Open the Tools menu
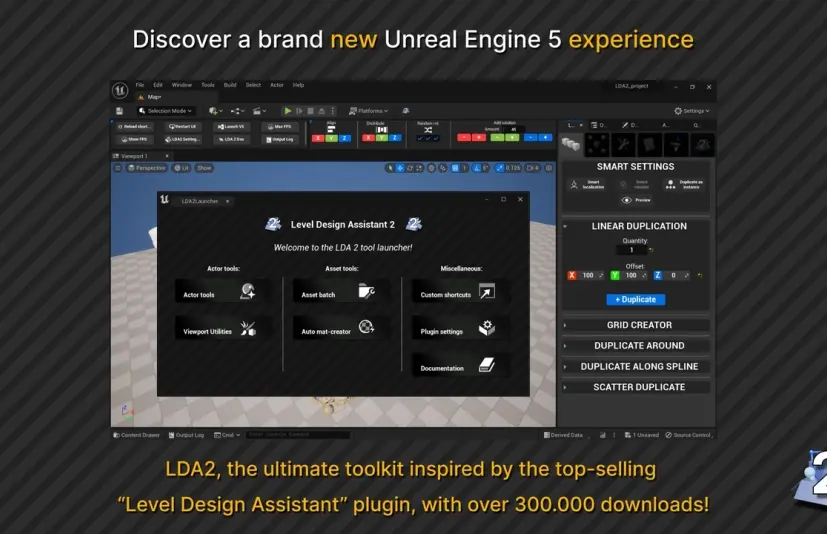 point(207,85)
